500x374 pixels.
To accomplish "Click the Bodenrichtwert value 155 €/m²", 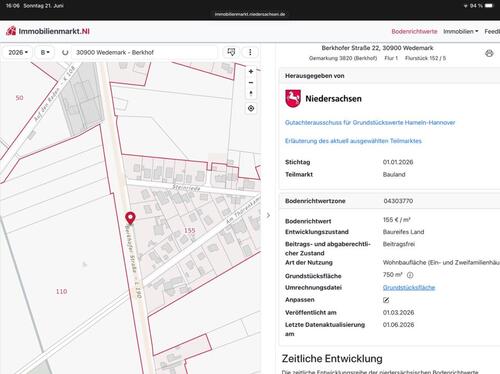I will 396,220.
